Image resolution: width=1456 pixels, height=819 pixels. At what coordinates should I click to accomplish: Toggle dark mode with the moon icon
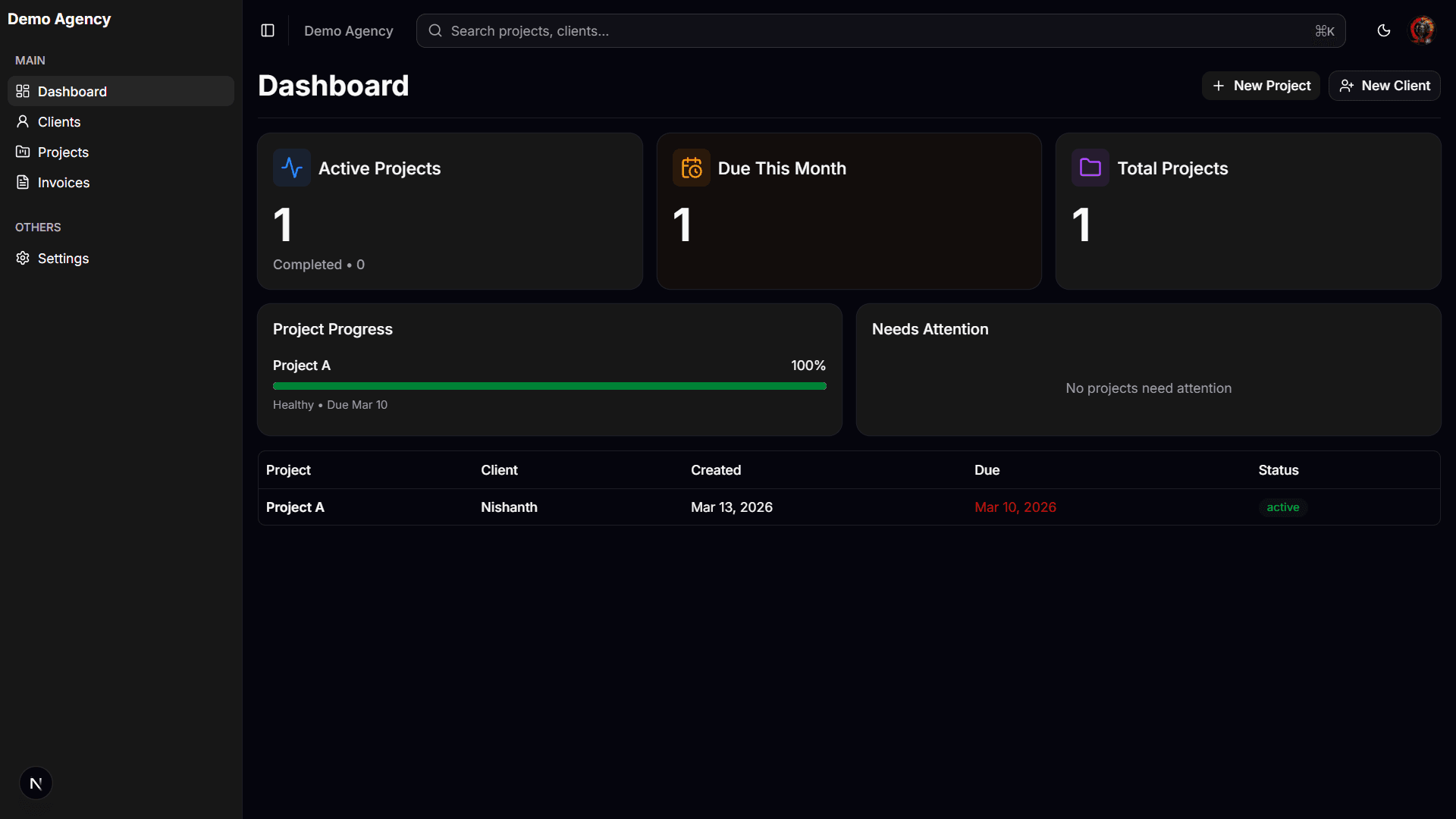click(1383, 30)
